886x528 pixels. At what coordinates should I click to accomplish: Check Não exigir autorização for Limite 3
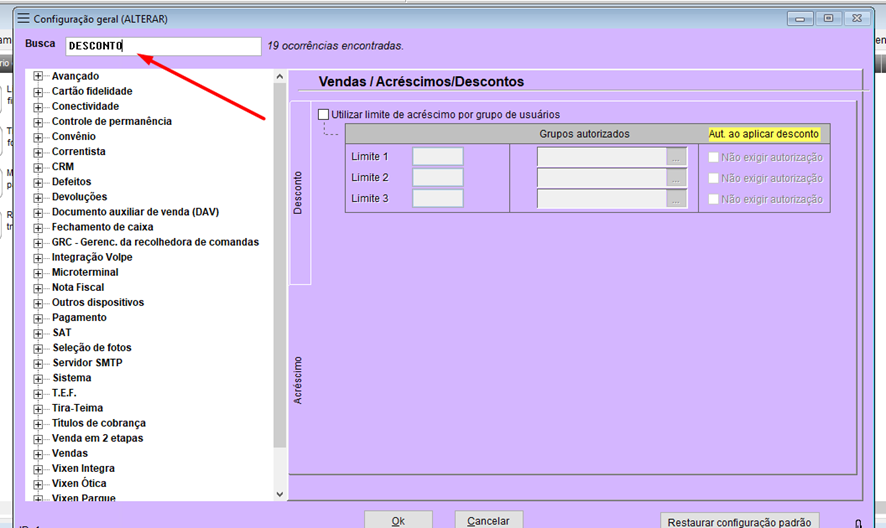point(713,199)
